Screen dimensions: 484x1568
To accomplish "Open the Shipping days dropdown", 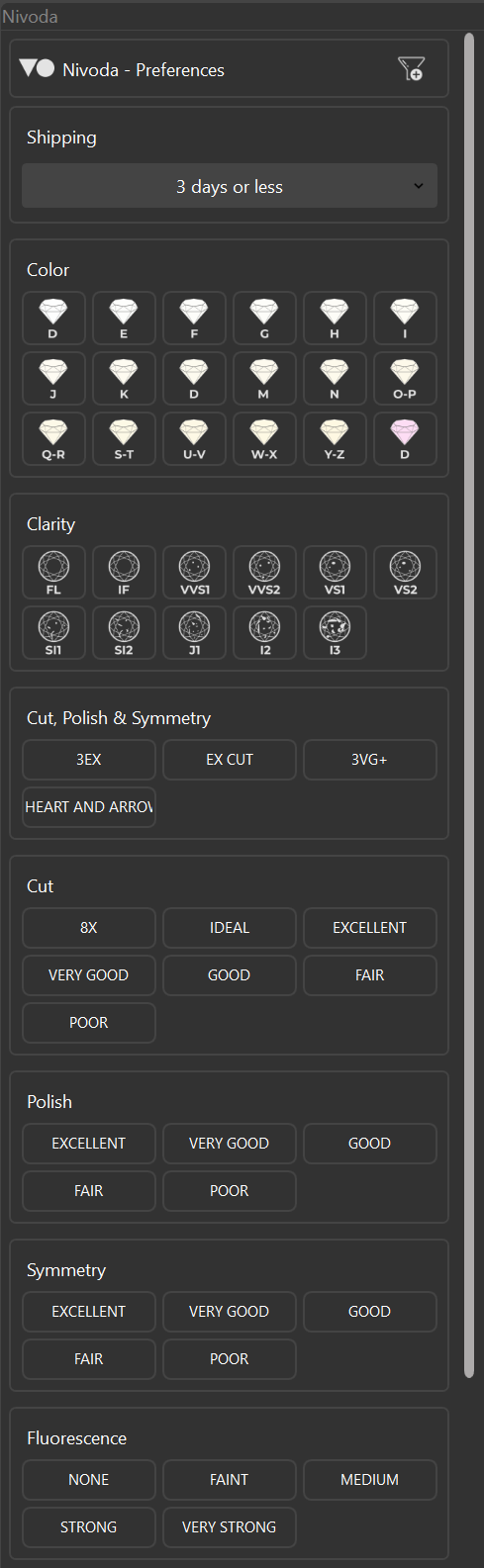I will [230, 186].
